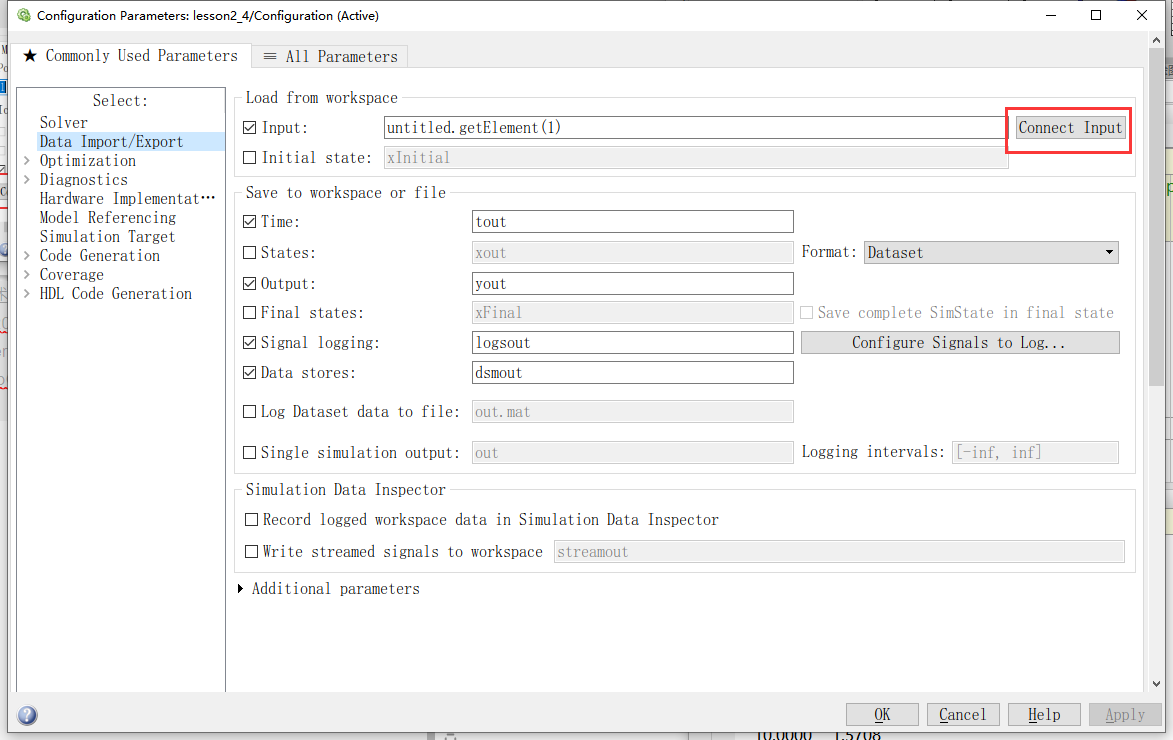Expand the Optimization tree node

click(27, 160)
